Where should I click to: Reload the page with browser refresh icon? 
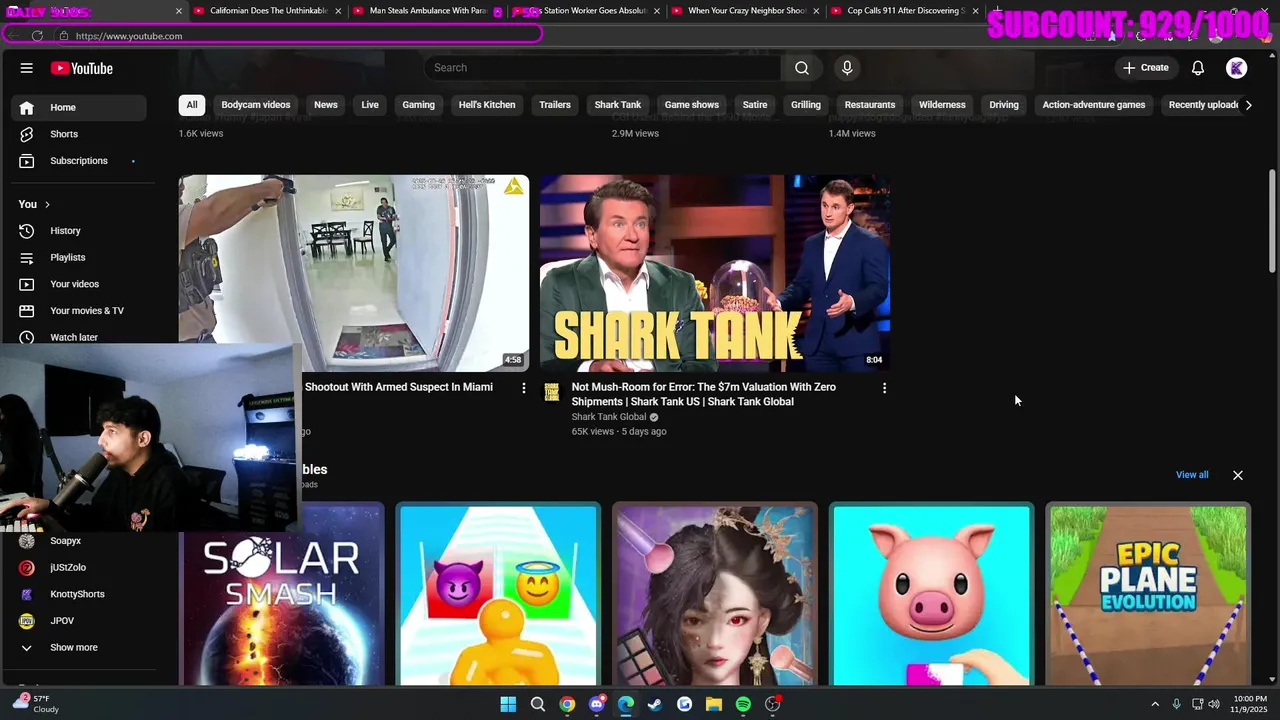click(x=37, y=36)
